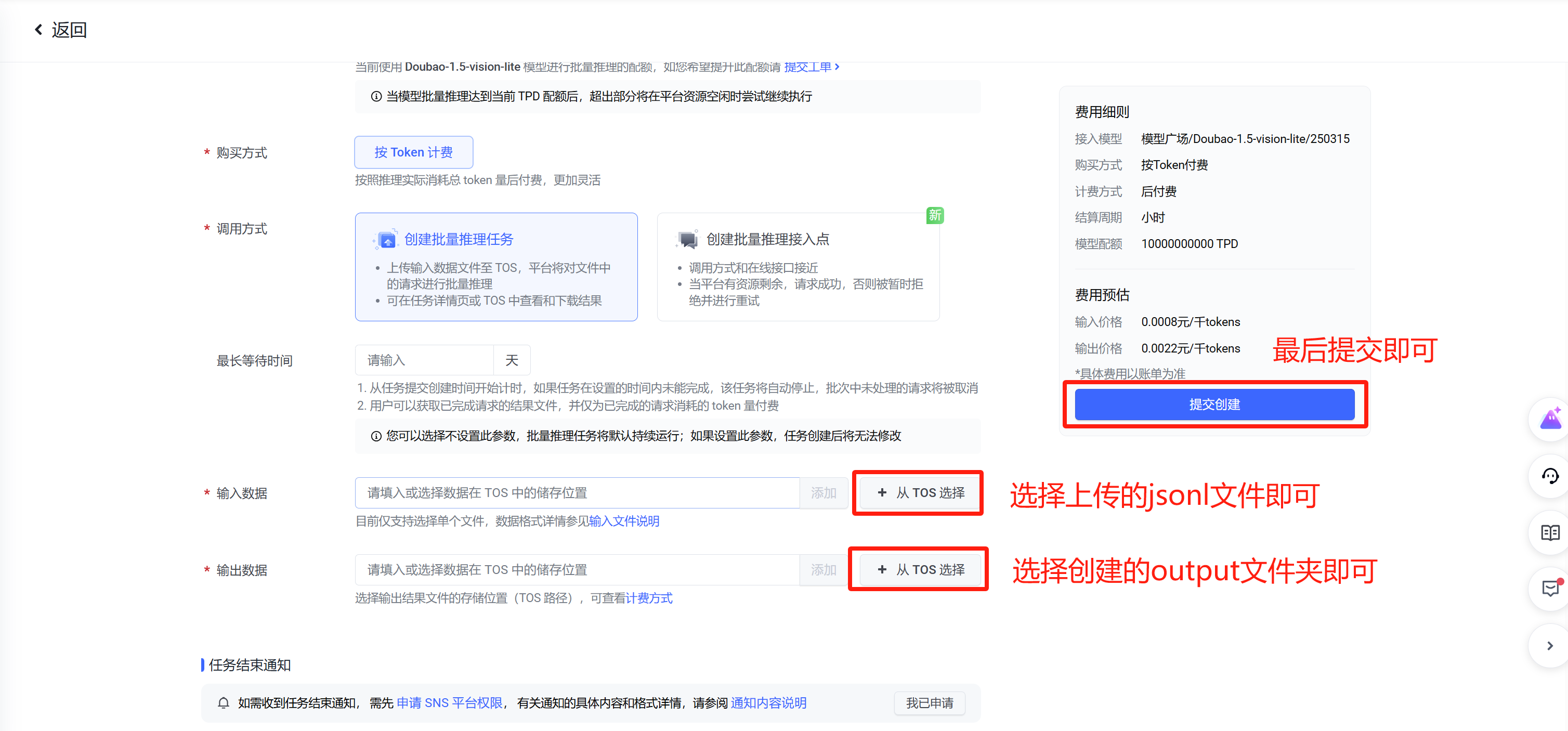
Task: Click the back arrow icon
Action: (x=39, y=29)
